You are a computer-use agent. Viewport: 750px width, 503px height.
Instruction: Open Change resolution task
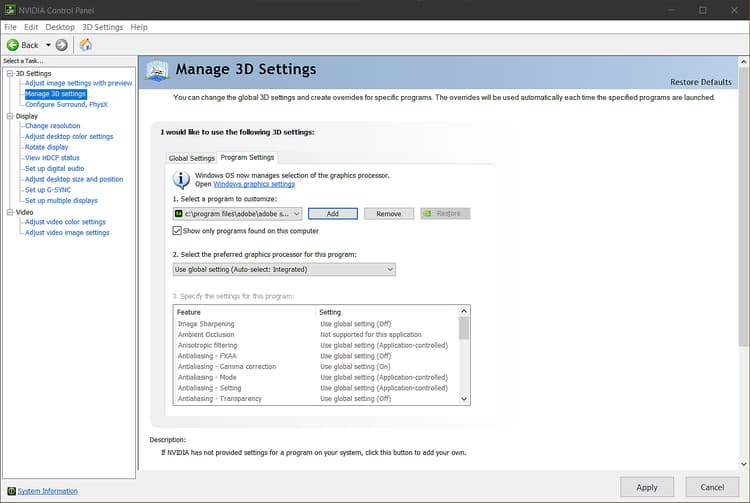[53, 126]
